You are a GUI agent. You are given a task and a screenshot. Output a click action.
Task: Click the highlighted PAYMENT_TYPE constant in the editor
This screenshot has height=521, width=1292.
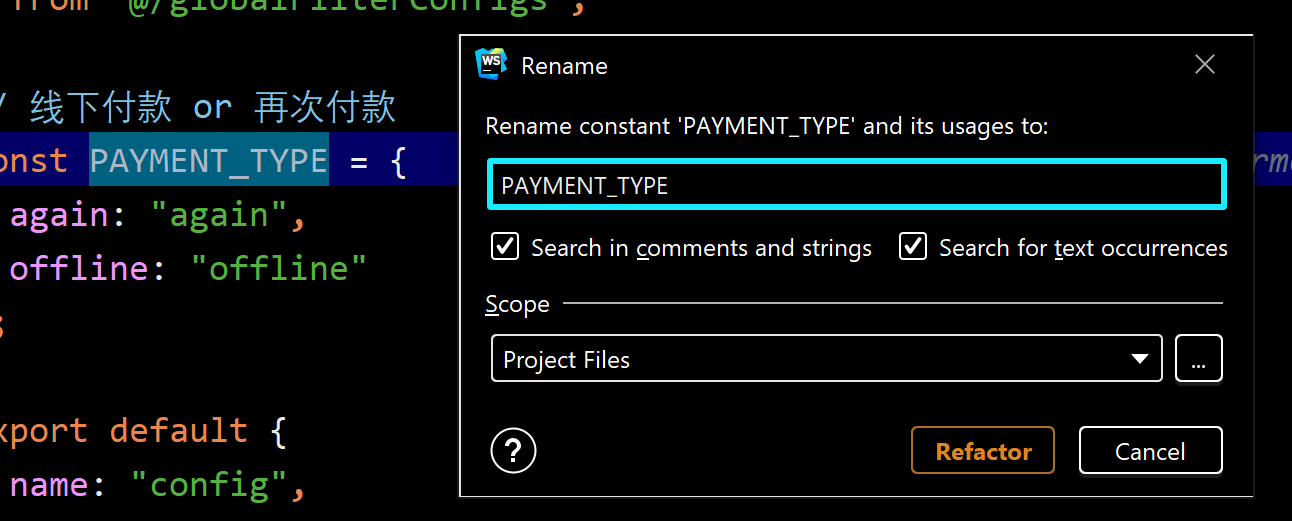[x=209, y=160]
